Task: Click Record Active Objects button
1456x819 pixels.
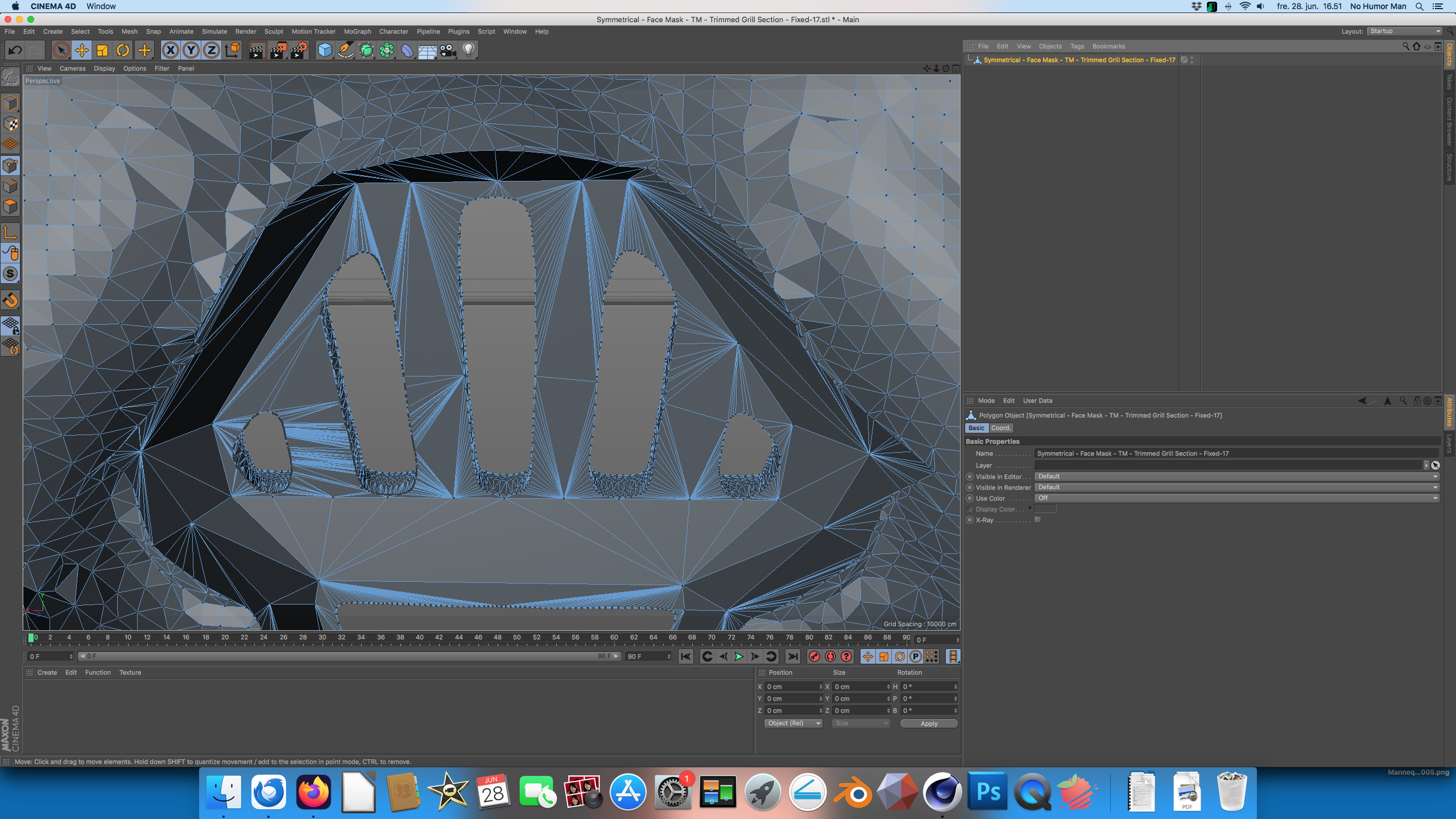Action: 814,656
